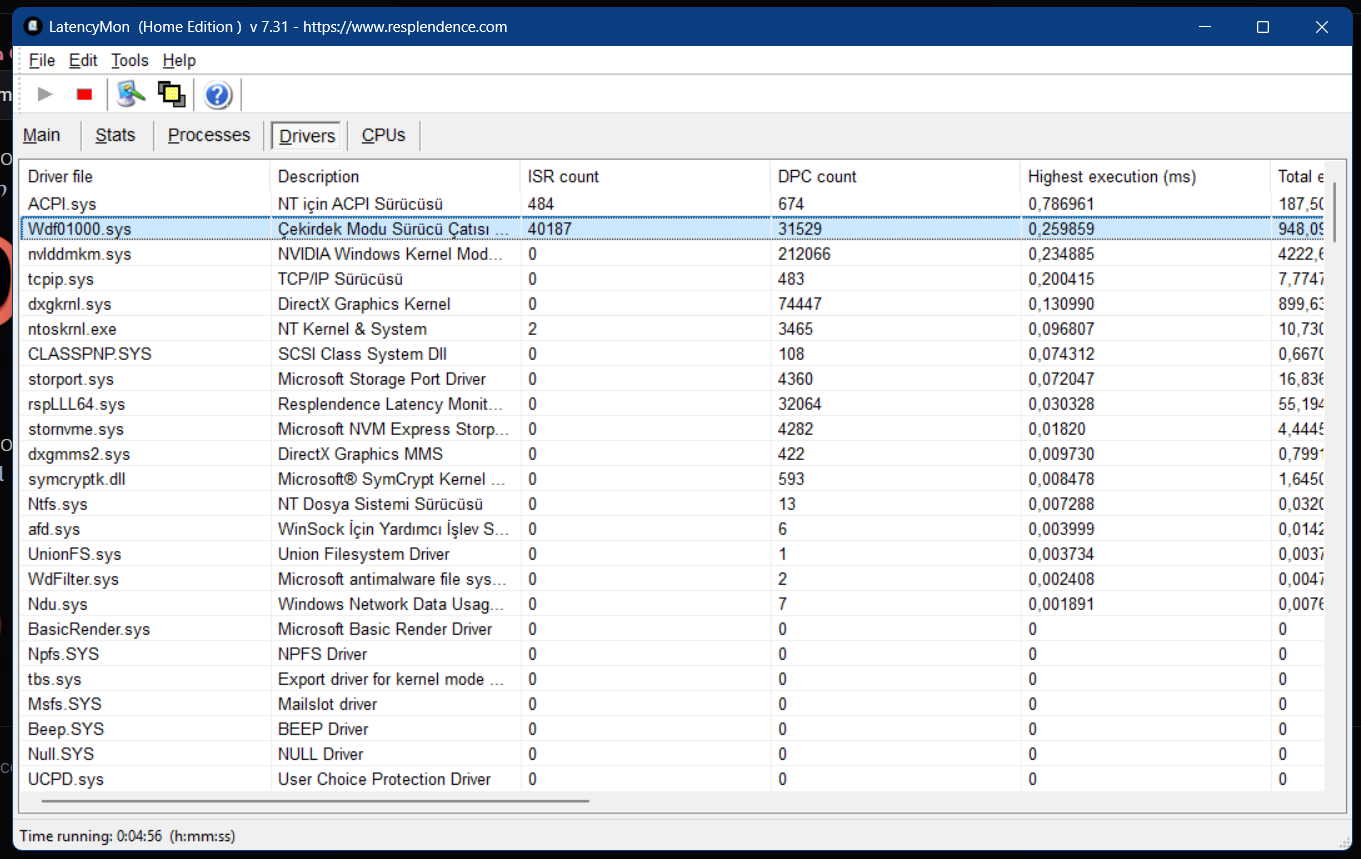Click the horizontal scrollbar under driver list
Viewport: 1361px width, 859px height.
(x=316, y=800)
